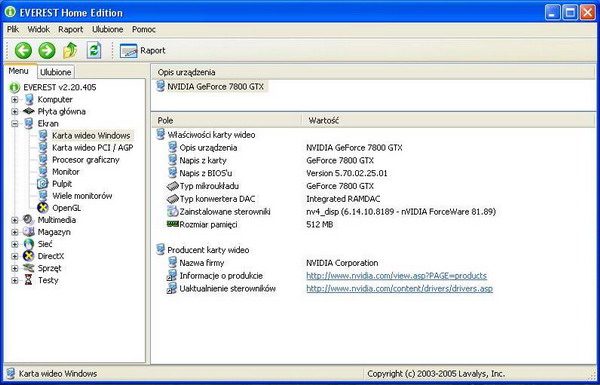This screenshot has height=385, width=600.
Task: Open the Raport toolbar button
Action: [x=142, y=51]
